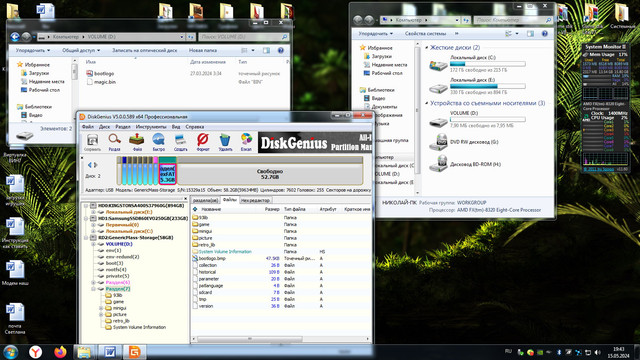Collapse the HD0 Kingston disk node
Screen dimensions: 640x360
[x=87, y=206]
